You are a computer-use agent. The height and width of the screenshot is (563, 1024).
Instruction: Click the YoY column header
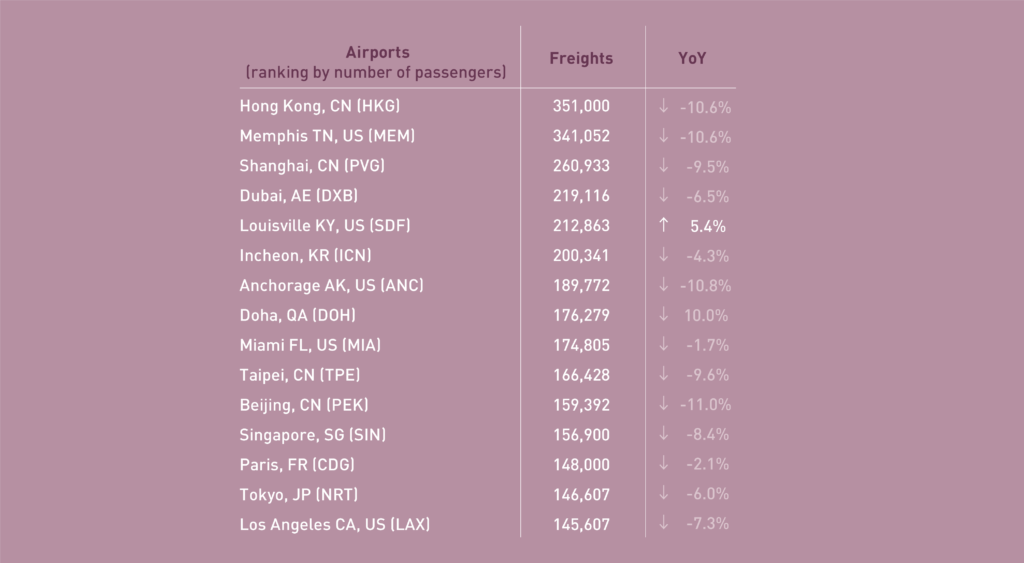coord(692,59)
